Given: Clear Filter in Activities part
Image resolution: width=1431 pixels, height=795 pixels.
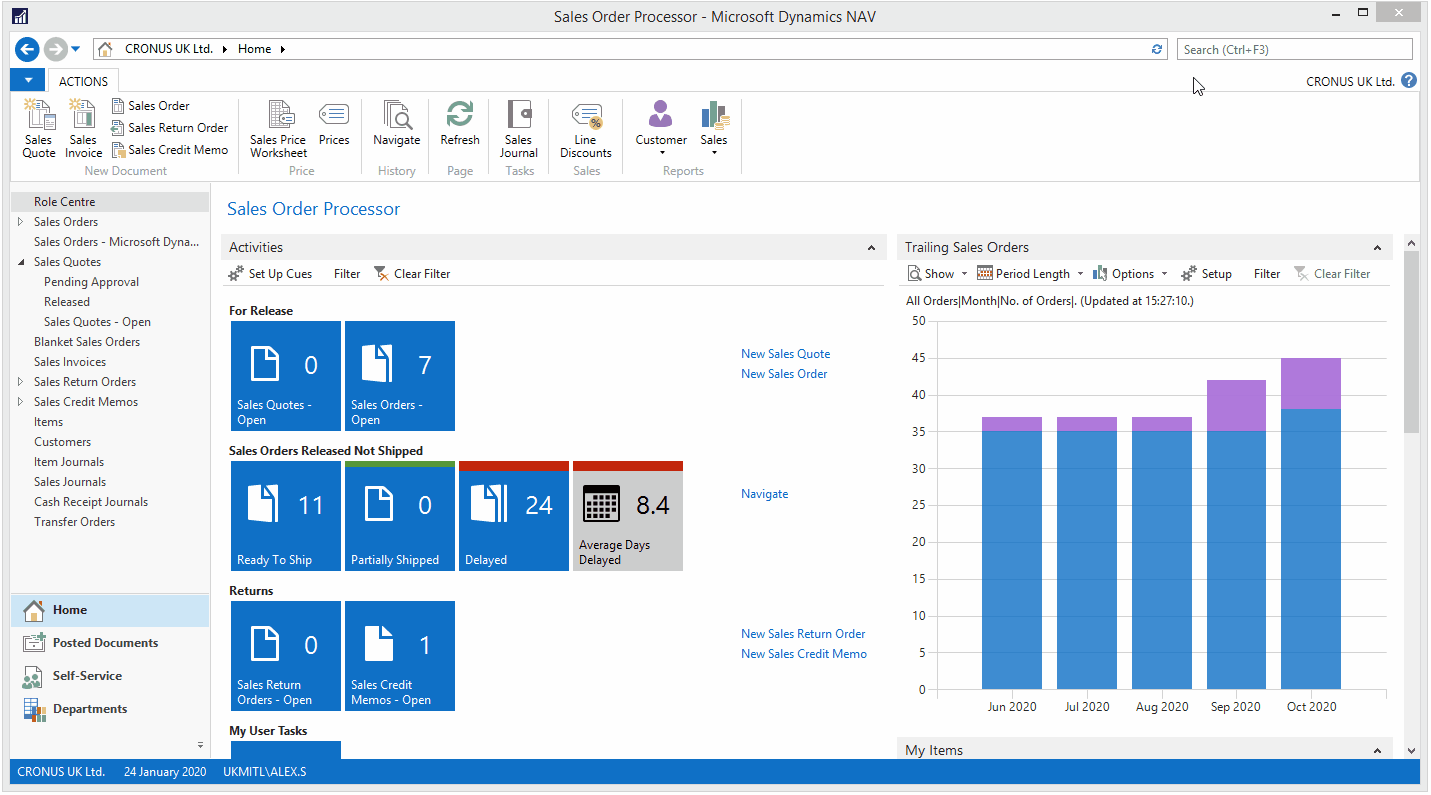Looking at the screenshot, I should pos(412,274).
